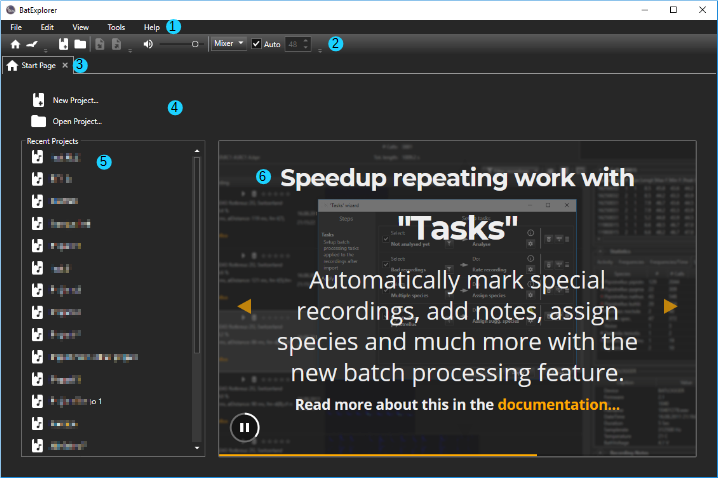The width and height of the screenshot is (718, 478).
Task: Pause the slideshow
Action: point(245,428)
